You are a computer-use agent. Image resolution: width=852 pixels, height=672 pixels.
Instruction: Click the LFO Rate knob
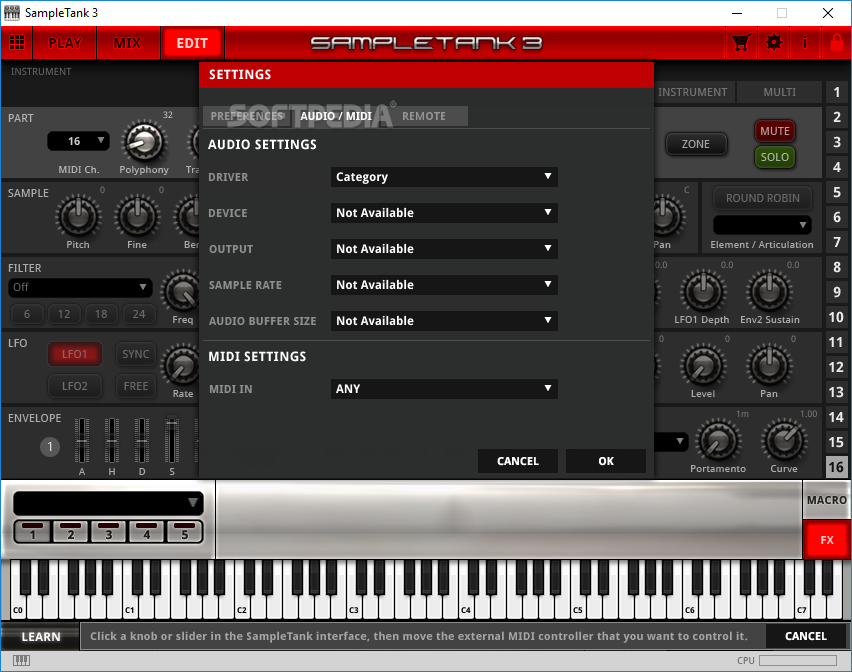(183, 366)
